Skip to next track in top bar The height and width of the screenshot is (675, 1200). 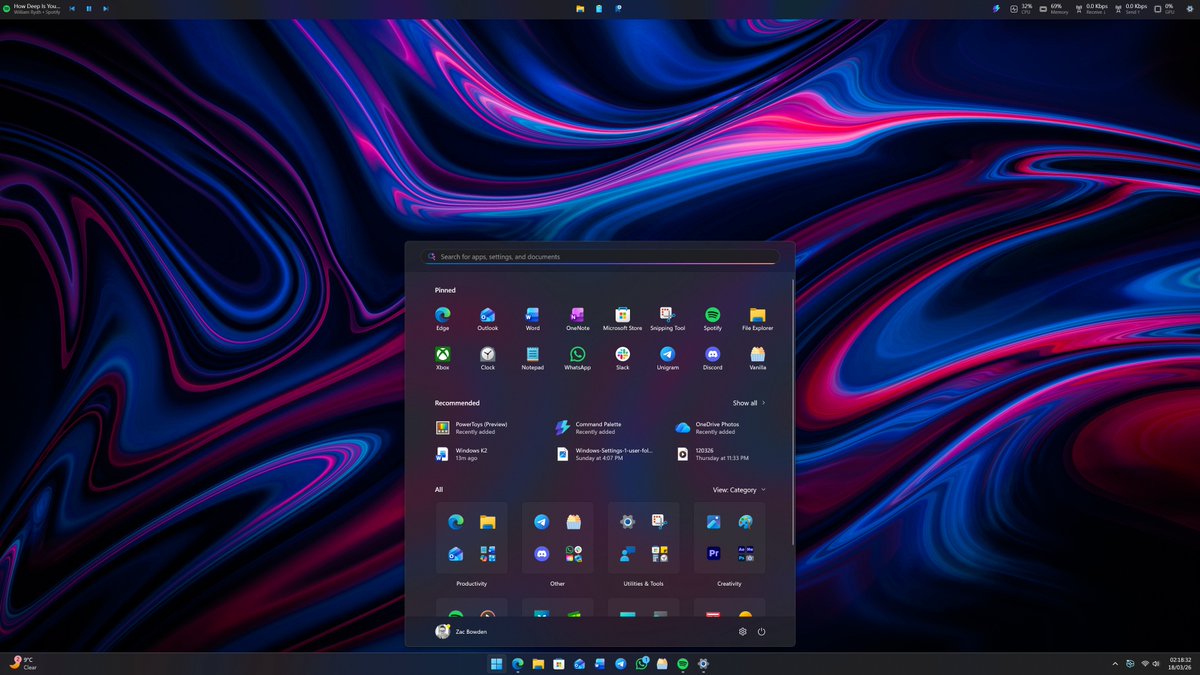point(106,8)
